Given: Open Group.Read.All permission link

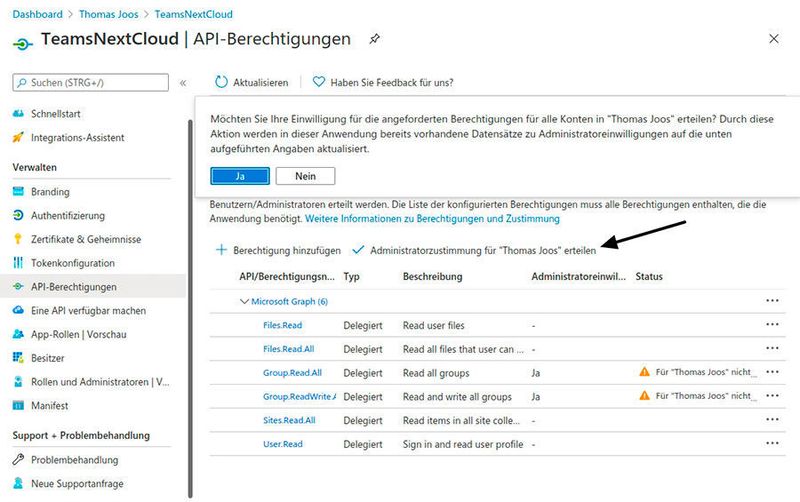Looking at the screenshot, I should tap(292, 372).
